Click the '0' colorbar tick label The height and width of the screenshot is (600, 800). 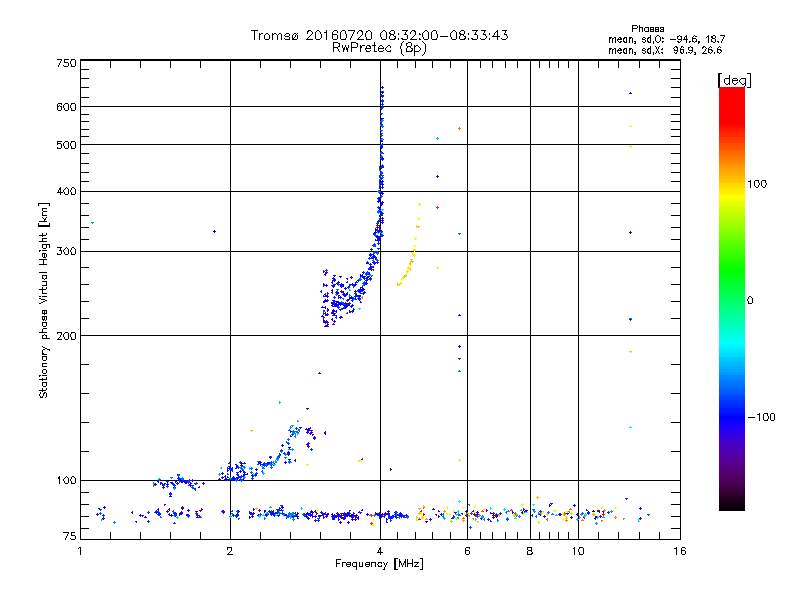(750, 301)
